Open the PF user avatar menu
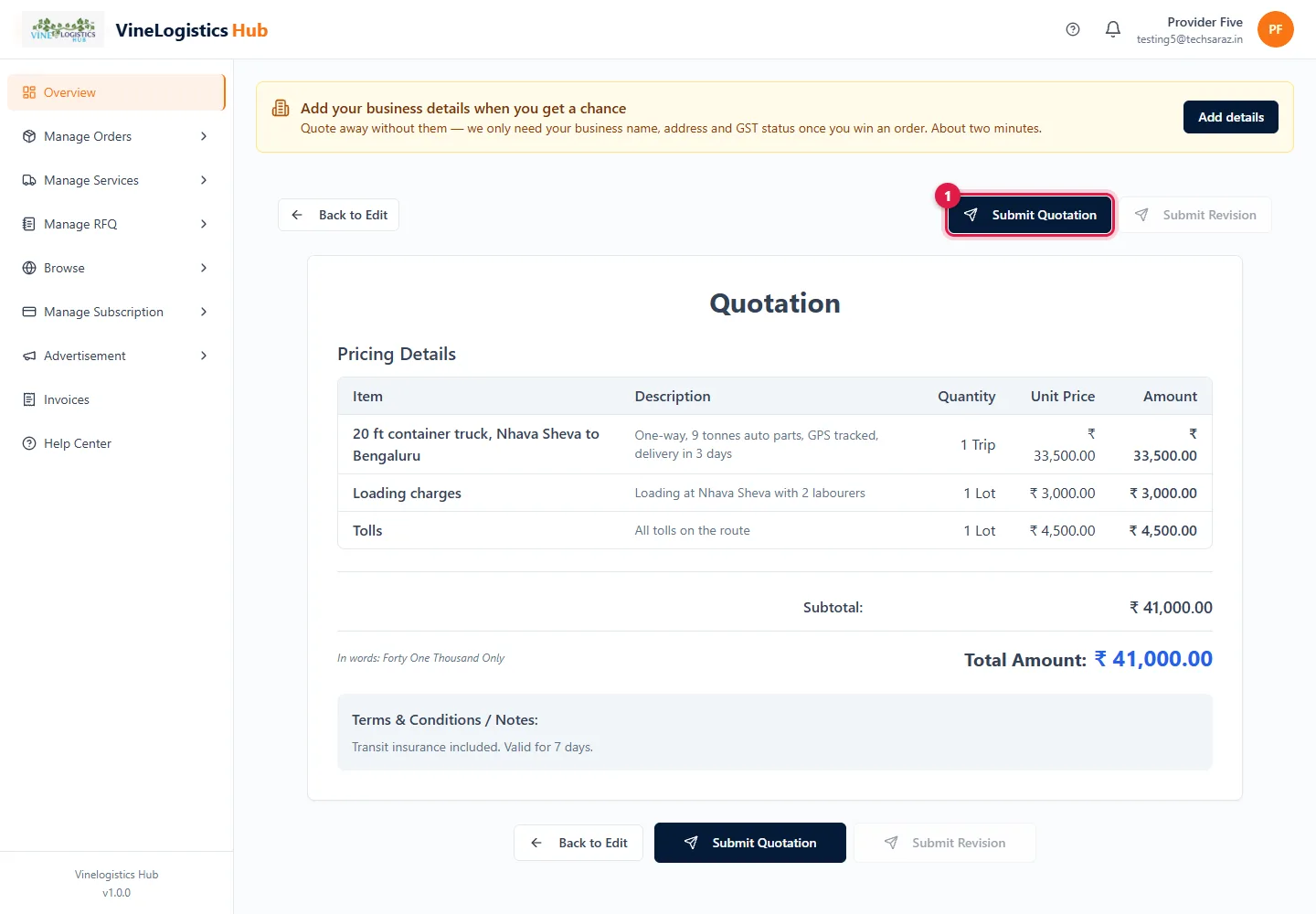This screenshot has width=1316, height=914. point(1276,29)
